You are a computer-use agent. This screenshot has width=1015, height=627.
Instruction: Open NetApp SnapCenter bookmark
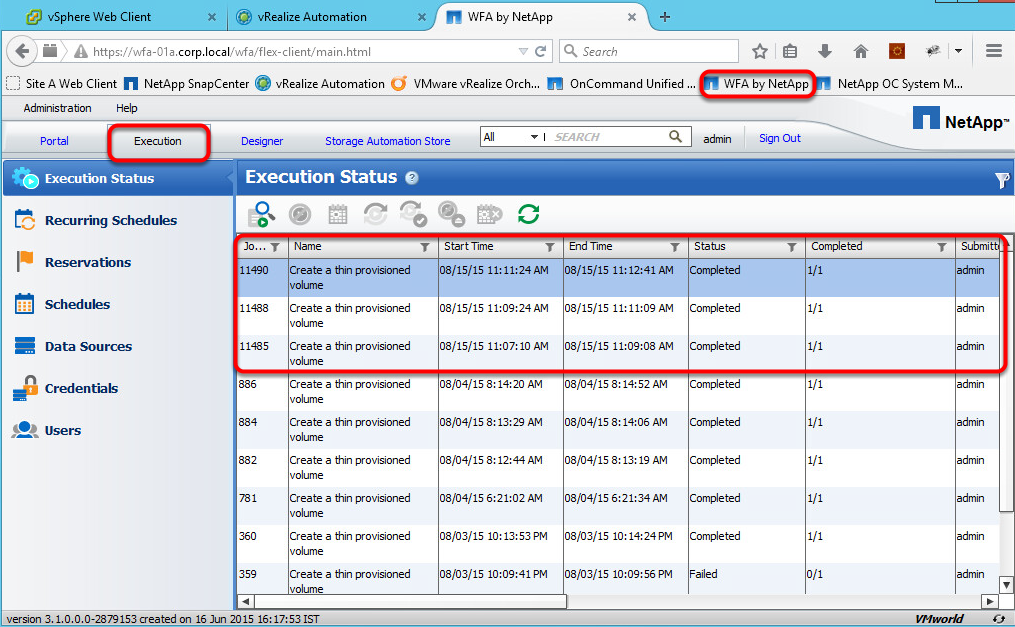tap(186, 83)
